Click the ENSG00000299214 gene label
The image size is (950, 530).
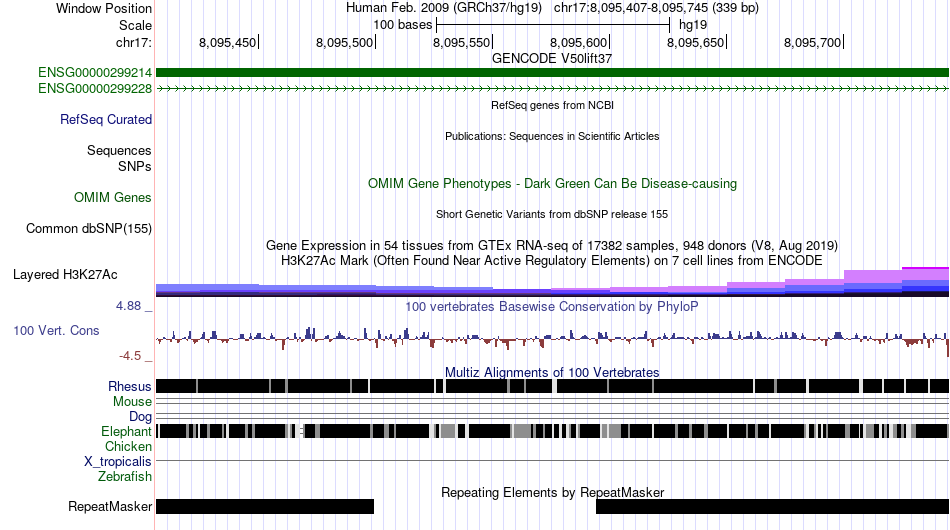(95, 73)
